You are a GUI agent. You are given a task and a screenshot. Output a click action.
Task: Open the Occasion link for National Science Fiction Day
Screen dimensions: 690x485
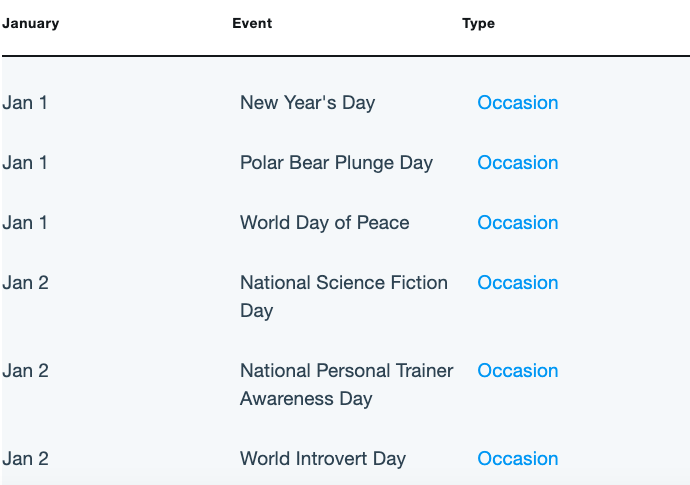pyautogui.click(x=518, y=283)
